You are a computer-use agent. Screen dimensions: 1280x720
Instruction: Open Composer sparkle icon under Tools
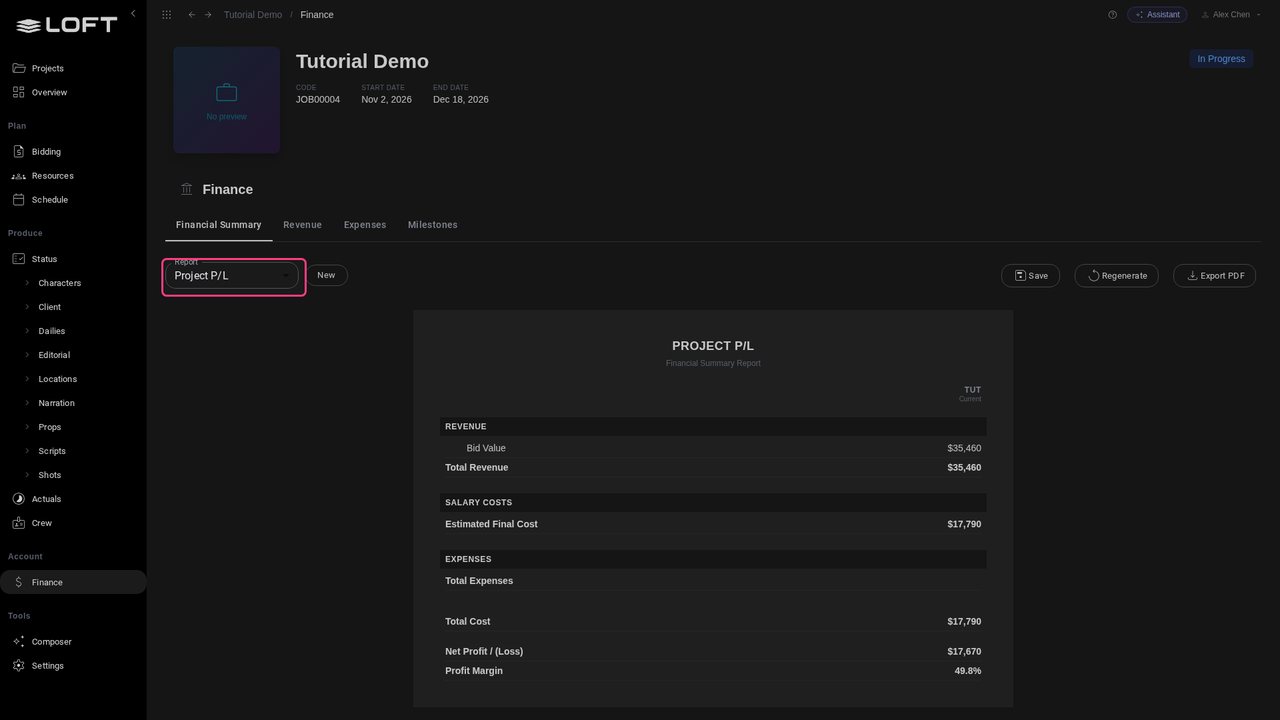coord(18,642)
